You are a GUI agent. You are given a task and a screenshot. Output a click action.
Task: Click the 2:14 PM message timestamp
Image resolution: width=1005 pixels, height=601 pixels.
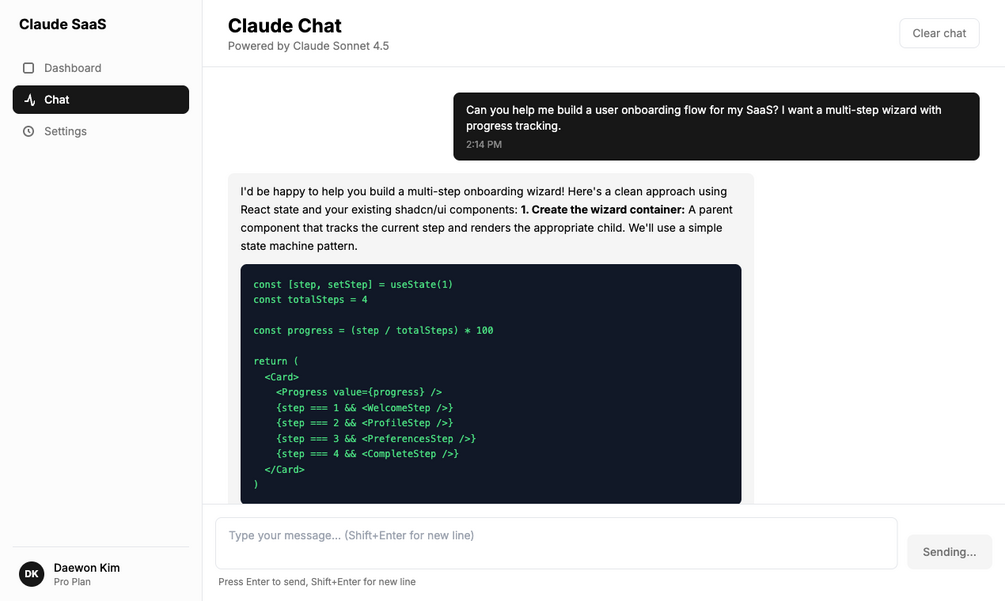484,145
